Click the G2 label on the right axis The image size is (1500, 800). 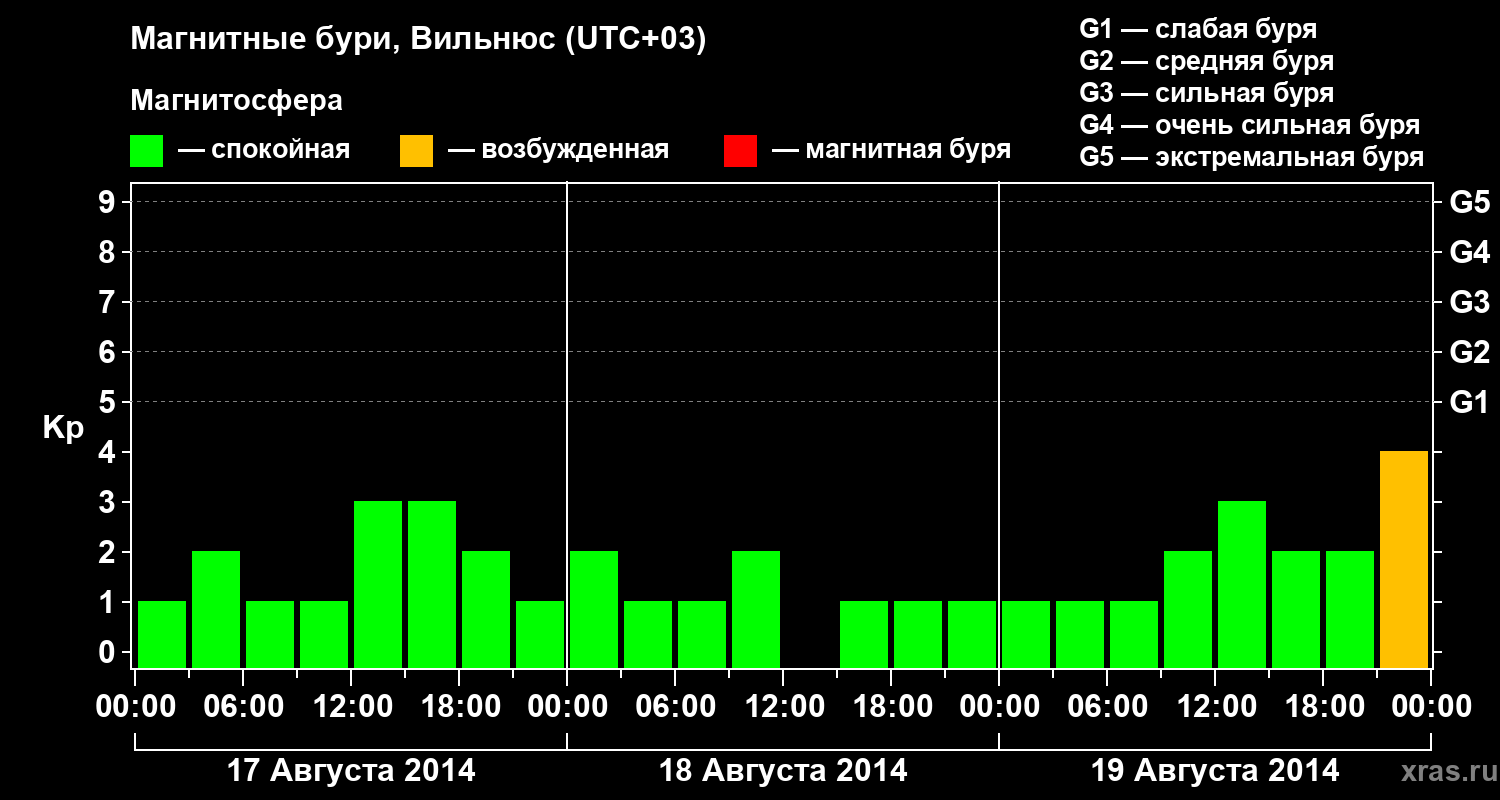1469,352
